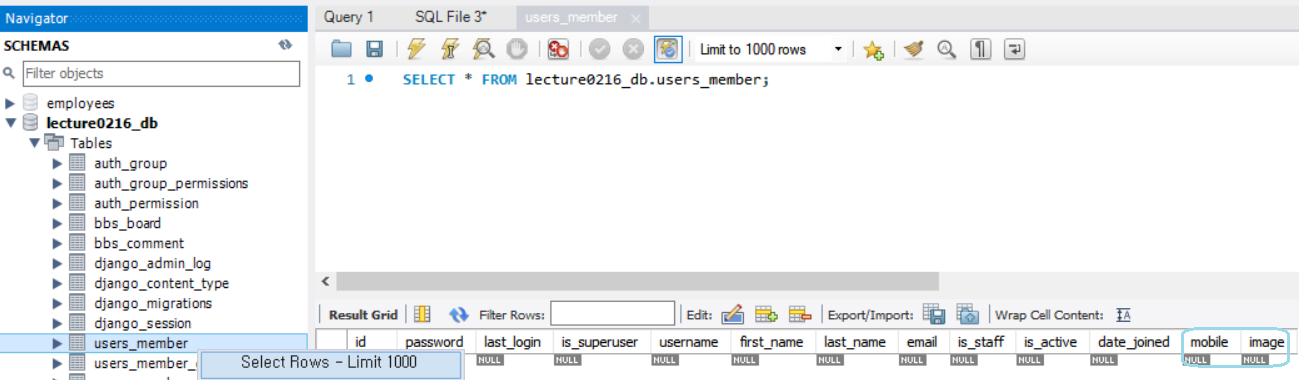Expand the auth_group_permissions table
The image size is (1299, 380).
(x=58, y=183)
